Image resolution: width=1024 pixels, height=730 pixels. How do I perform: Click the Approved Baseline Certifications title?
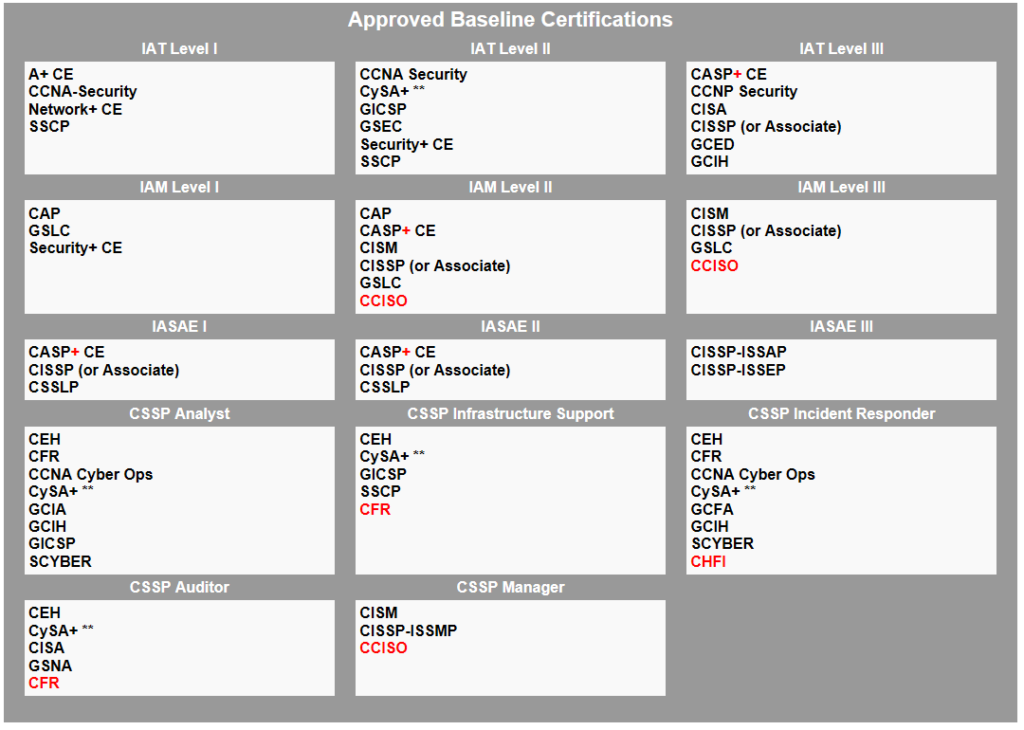(511, 19)
